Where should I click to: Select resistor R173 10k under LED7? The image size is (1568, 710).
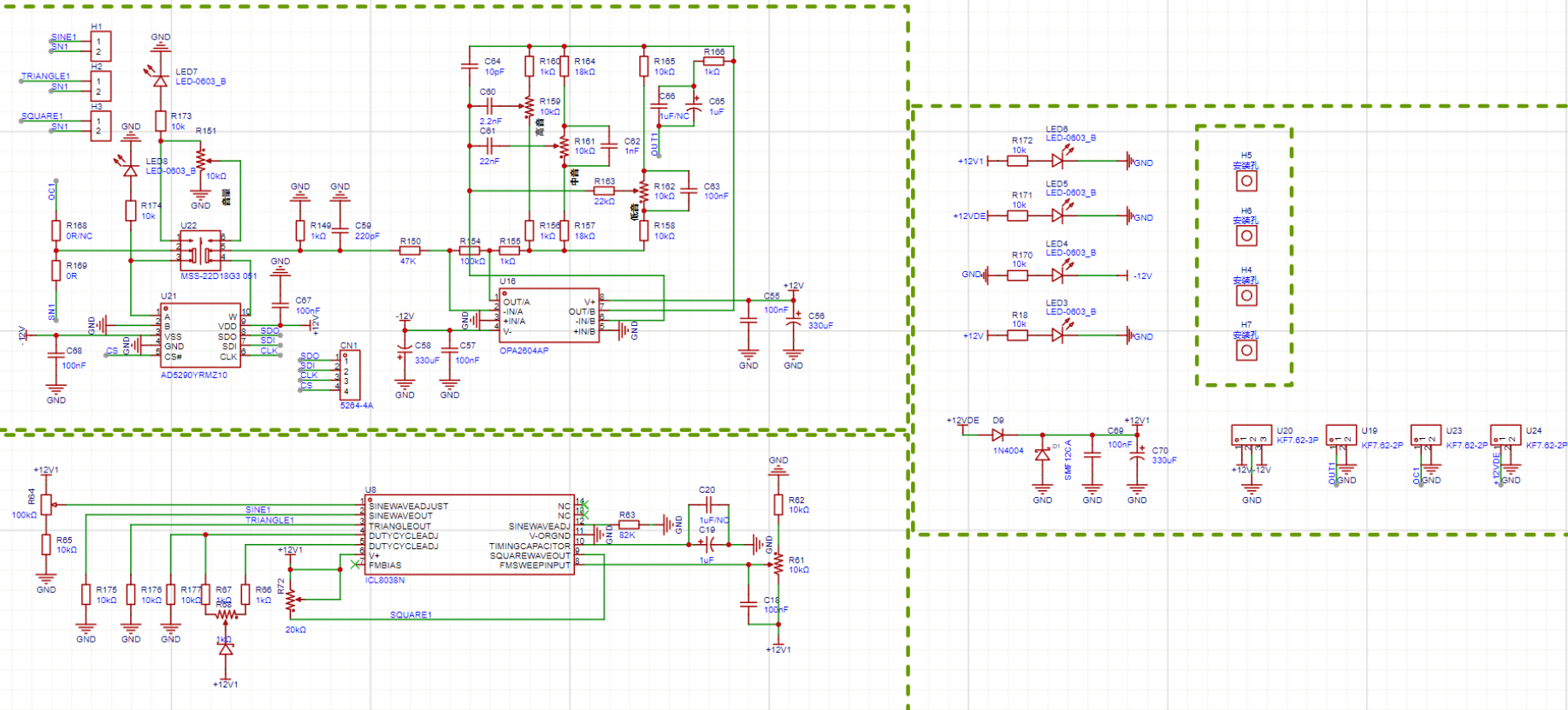160,121
